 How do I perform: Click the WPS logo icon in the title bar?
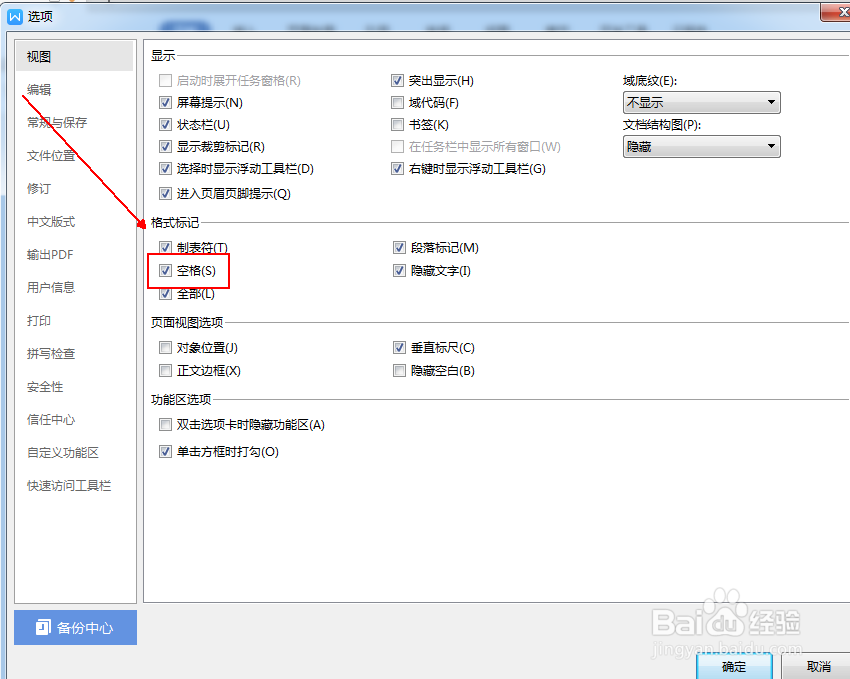pos(15,17)
